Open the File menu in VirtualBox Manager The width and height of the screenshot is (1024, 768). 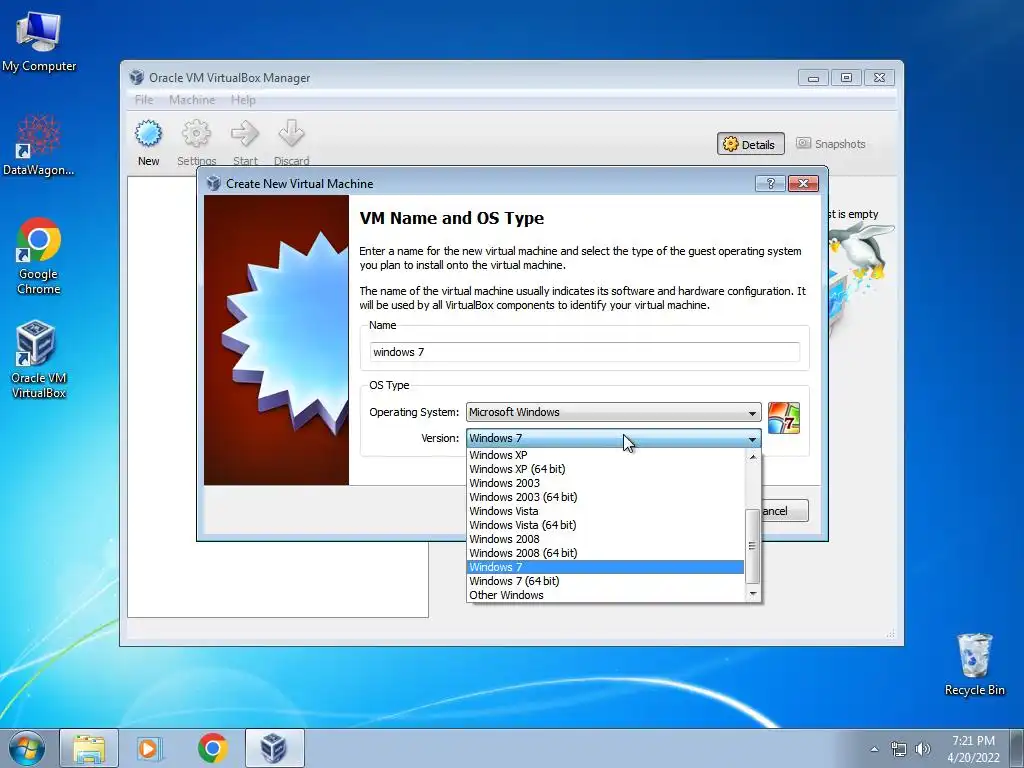tap(144, 100)
